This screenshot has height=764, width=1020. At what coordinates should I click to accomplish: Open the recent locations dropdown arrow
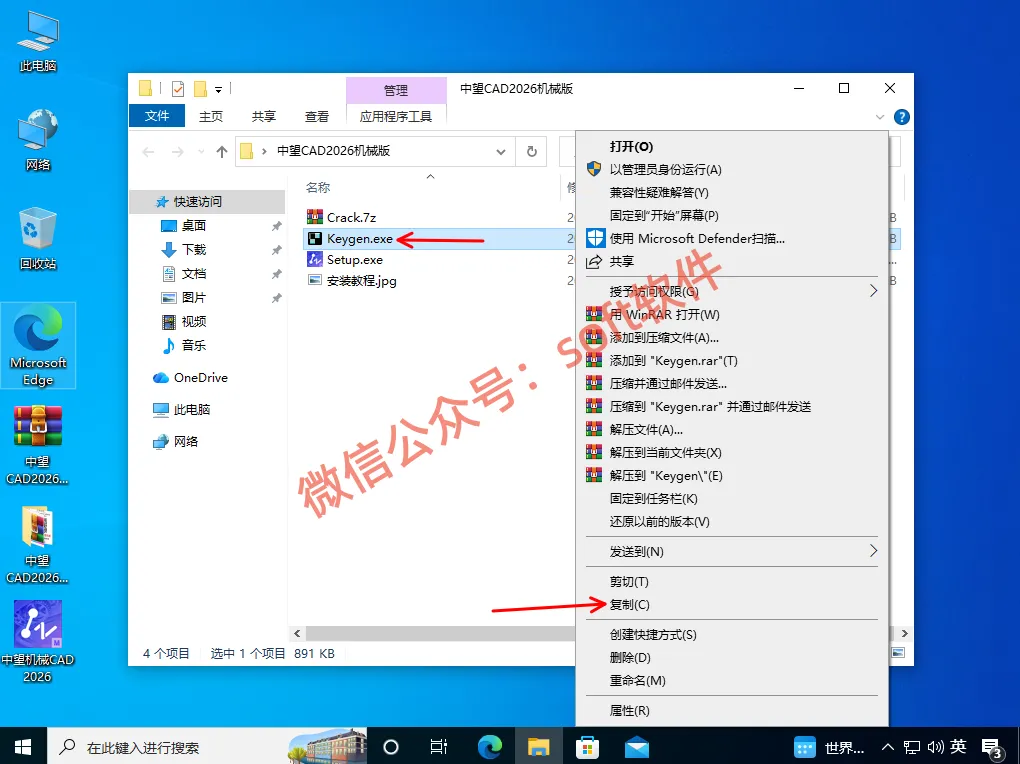coord(201,152)
